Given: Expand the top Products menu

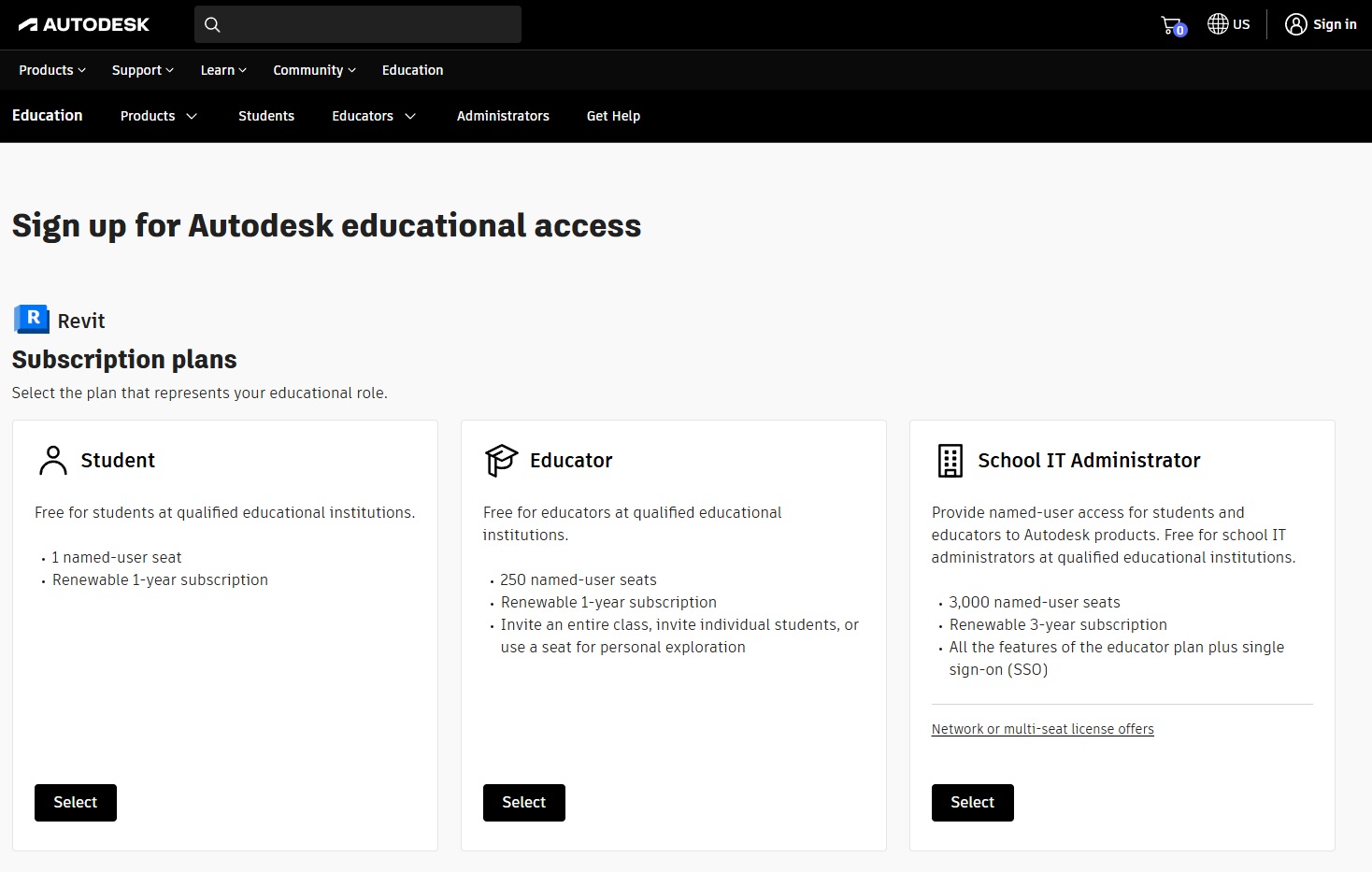Looking at the screenshot, I should [52, 70].
